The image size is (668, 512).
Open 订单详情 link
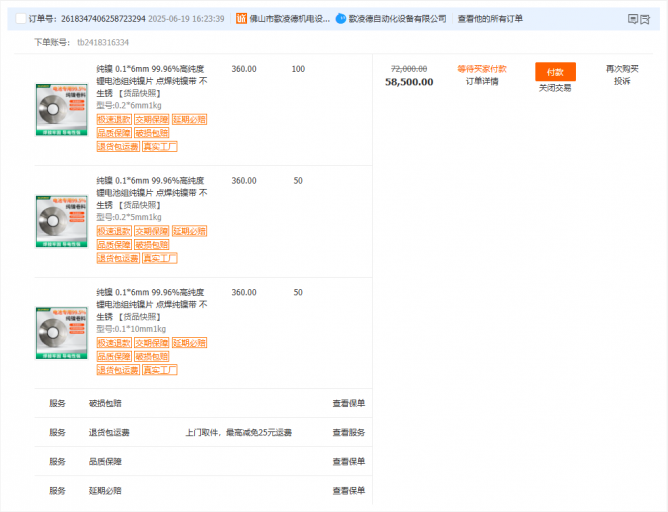[482, 81]
